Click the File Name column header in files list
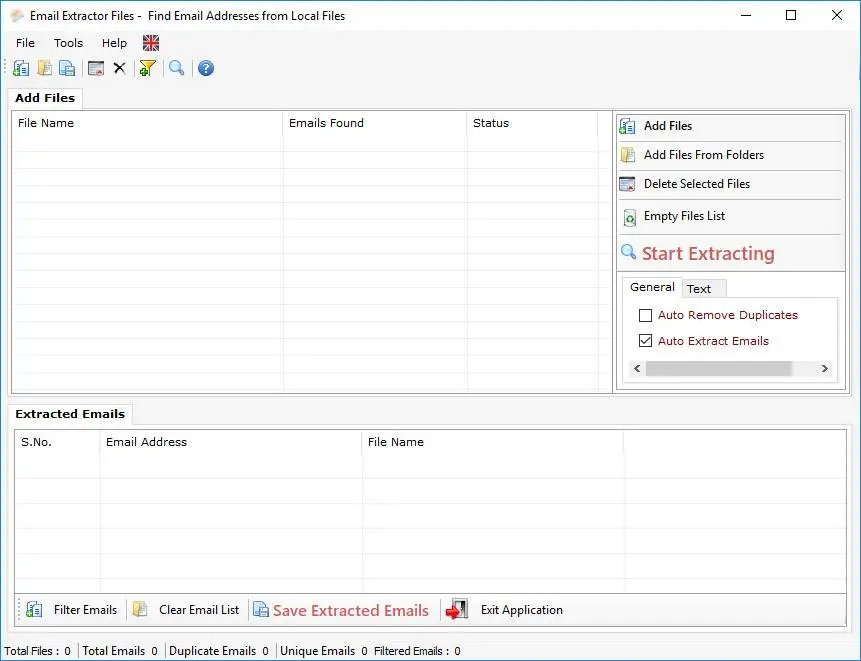Viewport: 861px width, 661px height. (x=147, y=124)
